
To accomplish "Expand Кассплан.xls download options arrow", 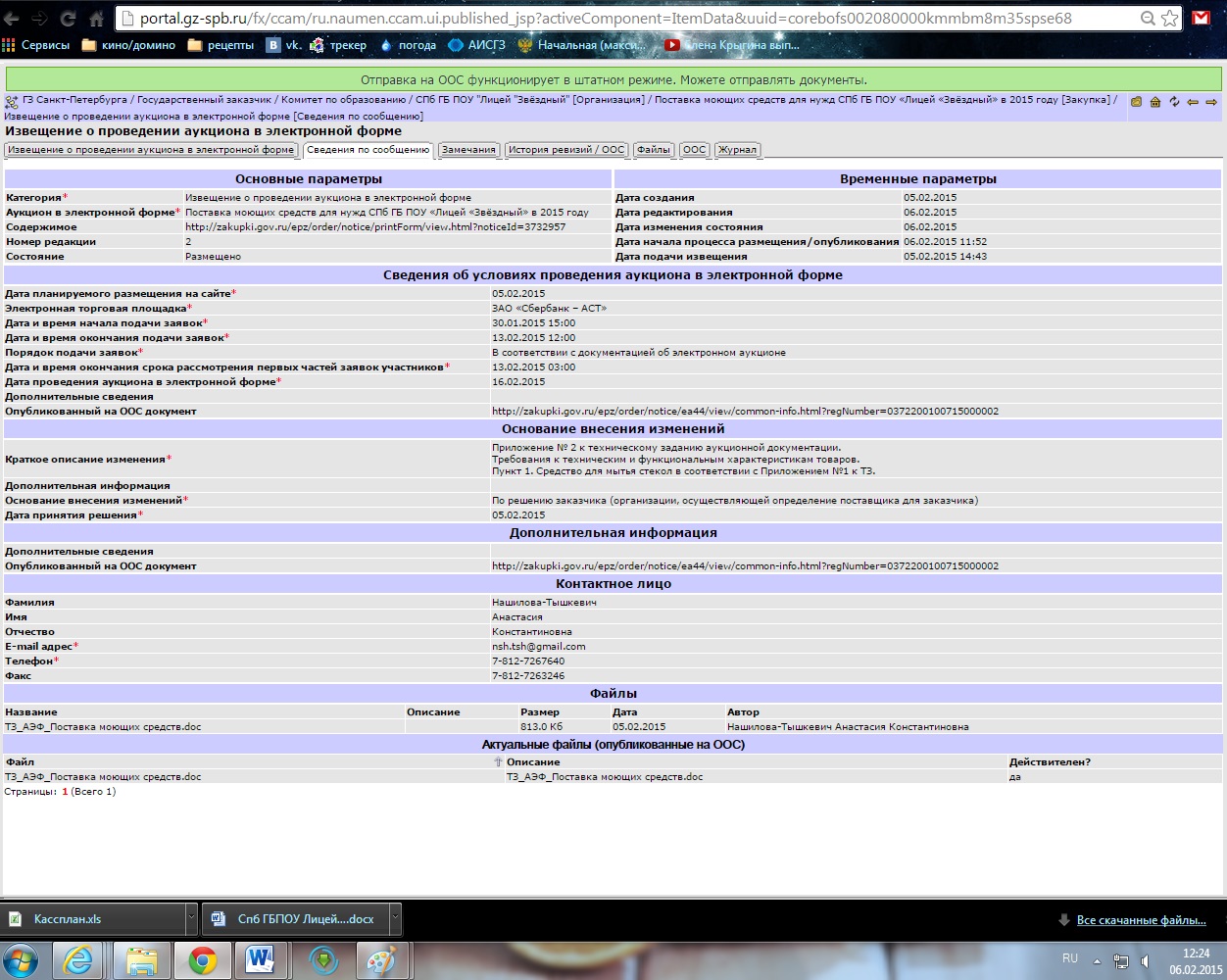I will [191, 919].
